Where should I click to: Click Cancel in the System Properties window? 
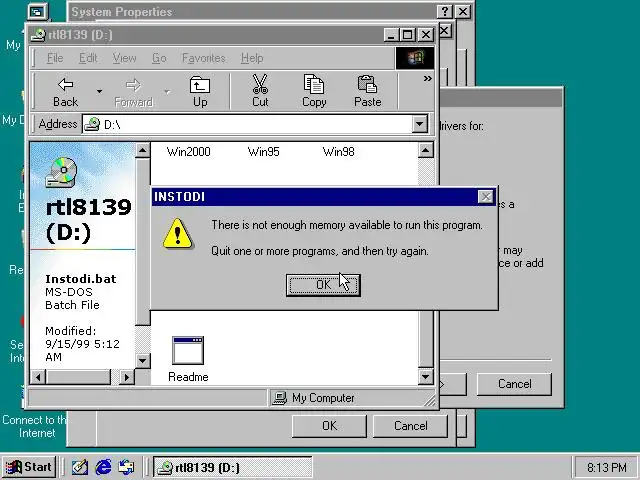[410, 426]
